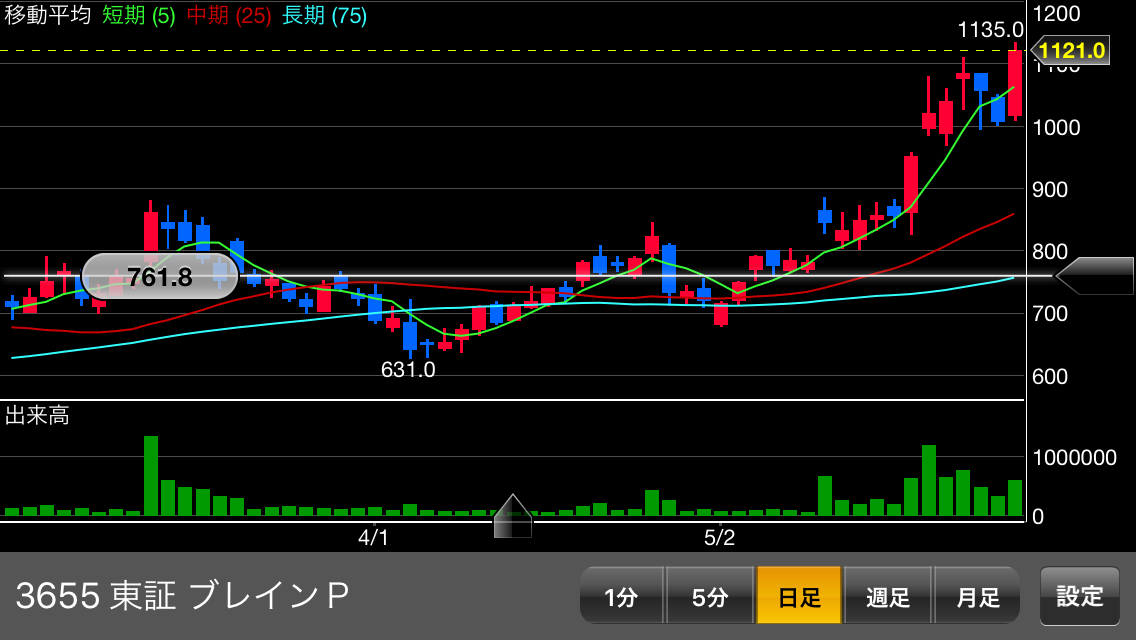Tap the 短期 (5) moving average legend
The image size is (1136, 640).
point(138,15)
